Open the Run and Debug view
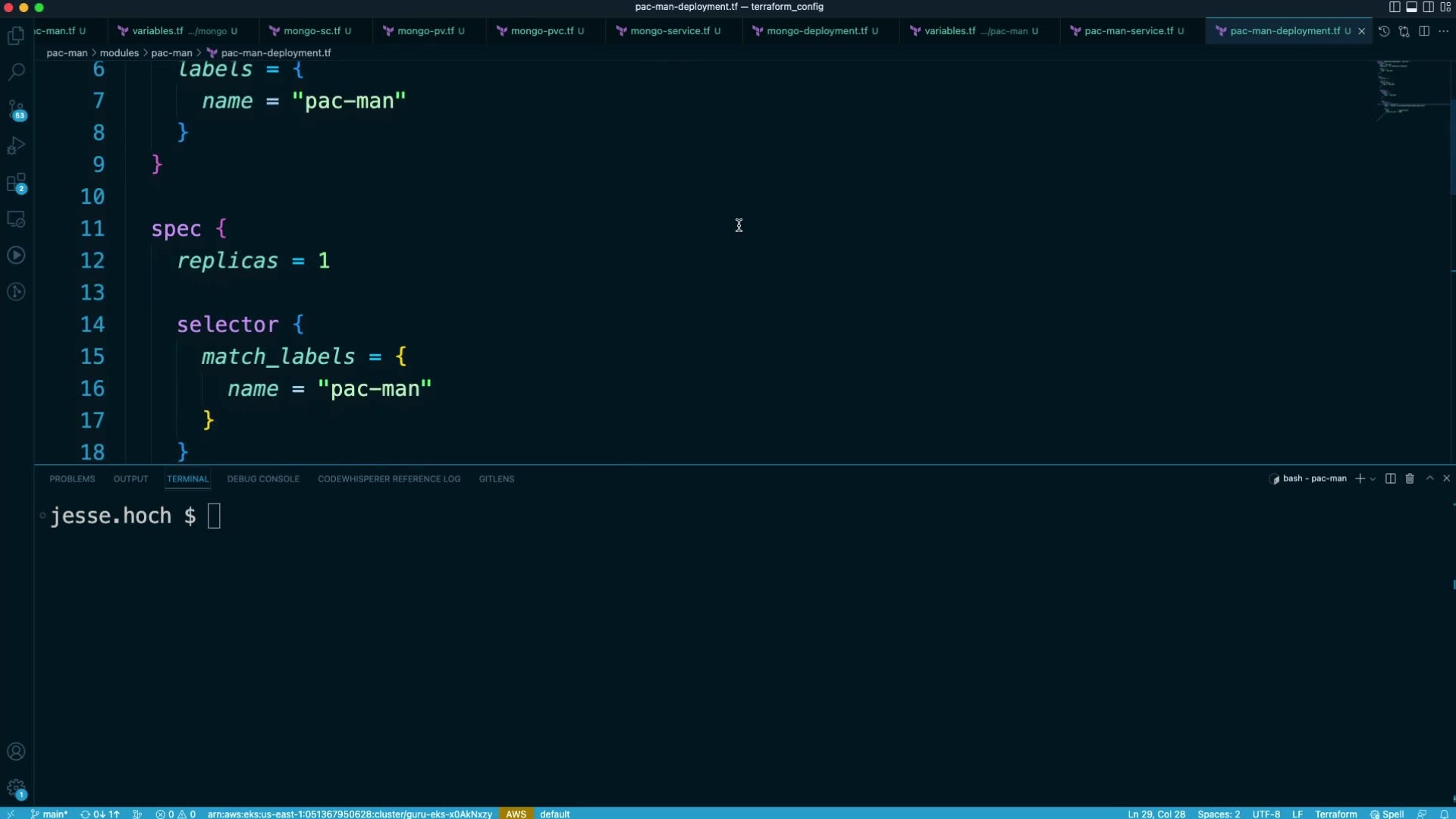 (x=16, y=146)
